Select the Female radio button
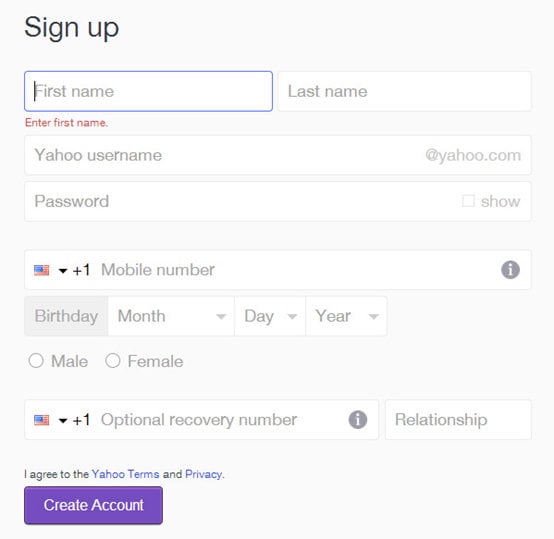 [x=113, y=361]
